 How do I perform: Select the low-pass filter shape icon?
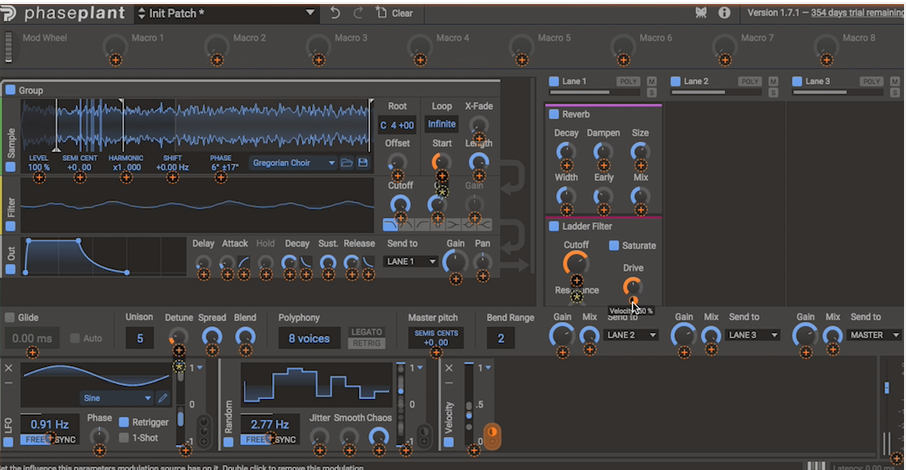coord(390,224)
